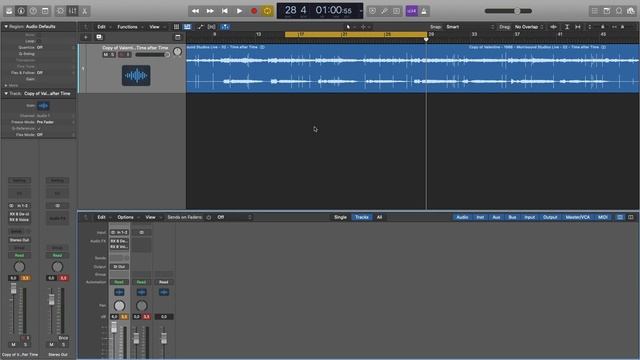640x360 pixels.
Task: Add new track with plus button
Action: (x=86, y=37)
